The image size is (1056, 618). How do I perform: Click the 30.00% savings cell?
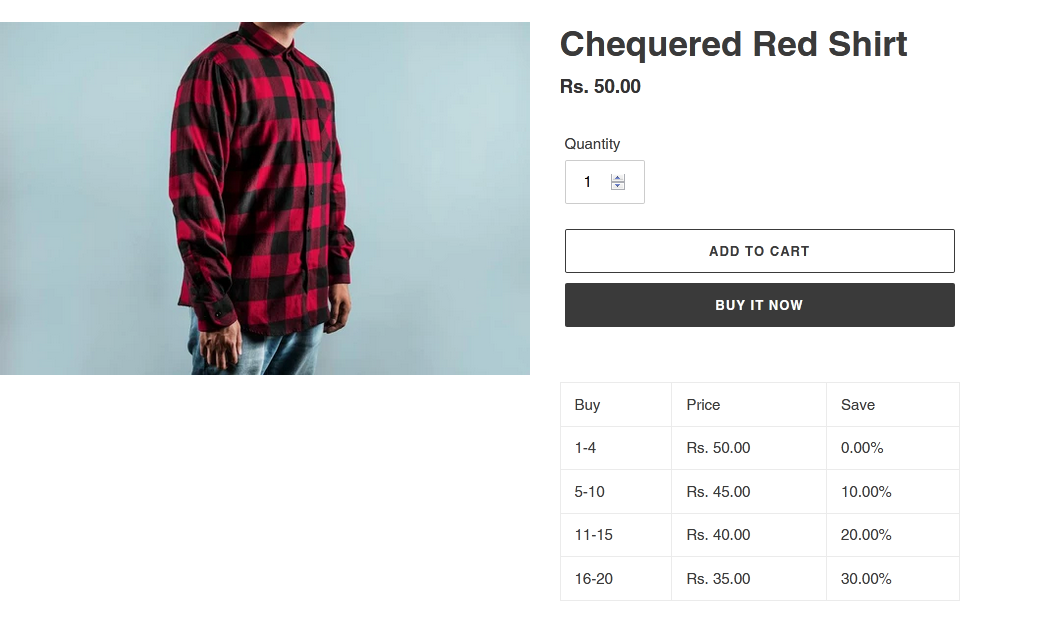click(x=866, y=579)
